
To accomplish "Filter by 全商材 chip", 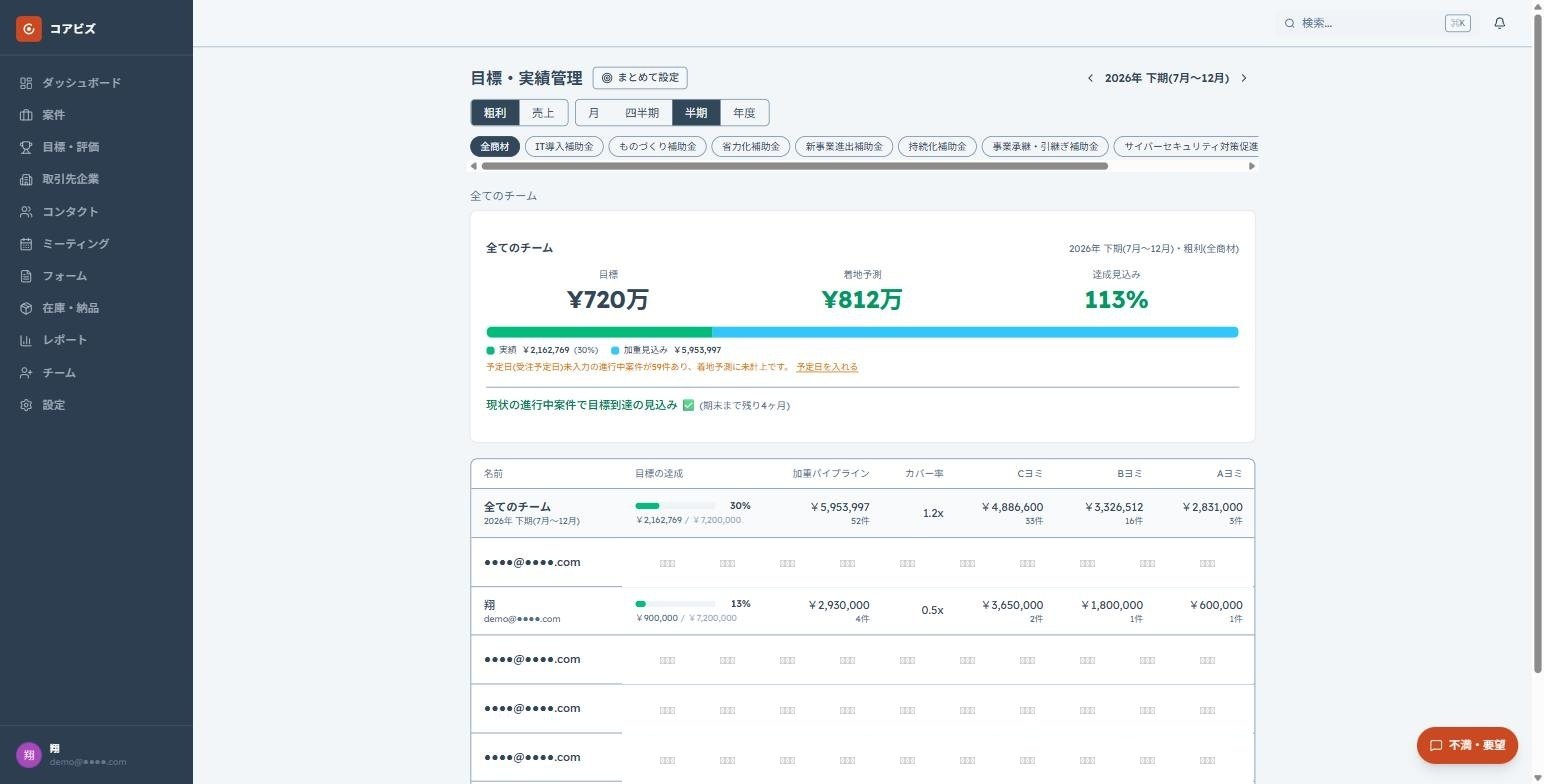I will (495, 147).
